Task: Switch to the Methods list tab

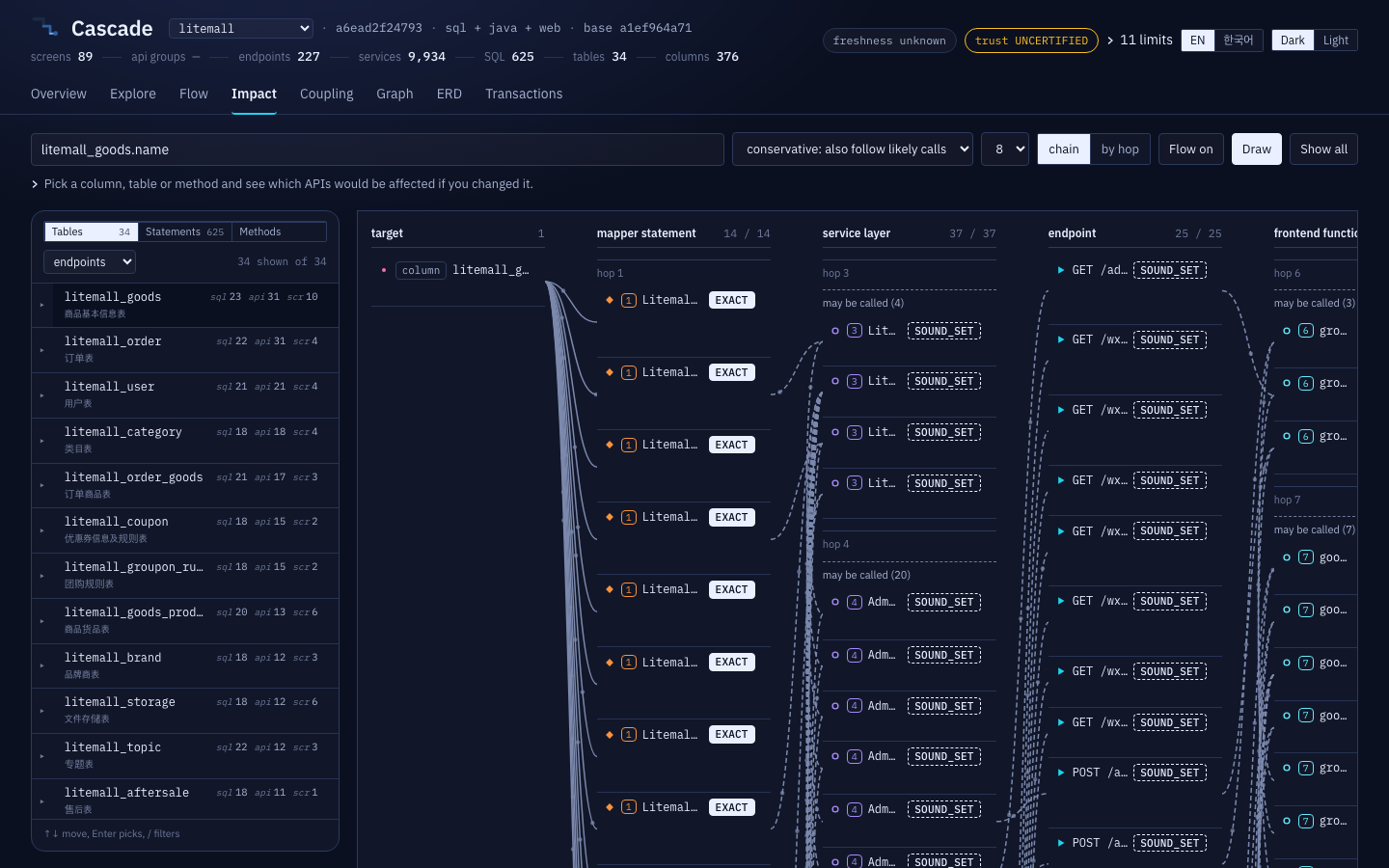Action: [279, 231]
